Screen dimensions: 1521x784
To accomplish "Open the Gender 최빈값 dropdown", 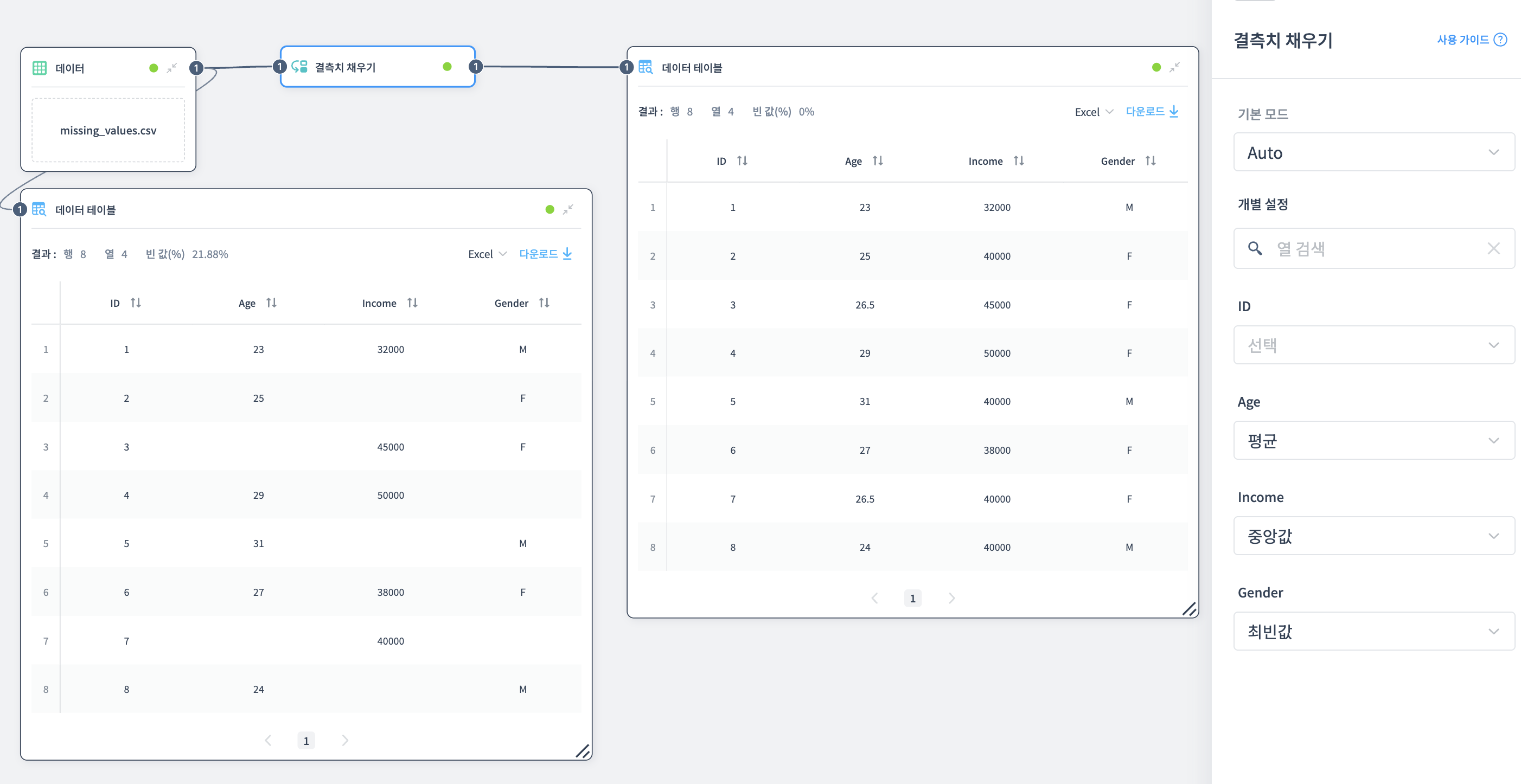I will [1373, 631].
